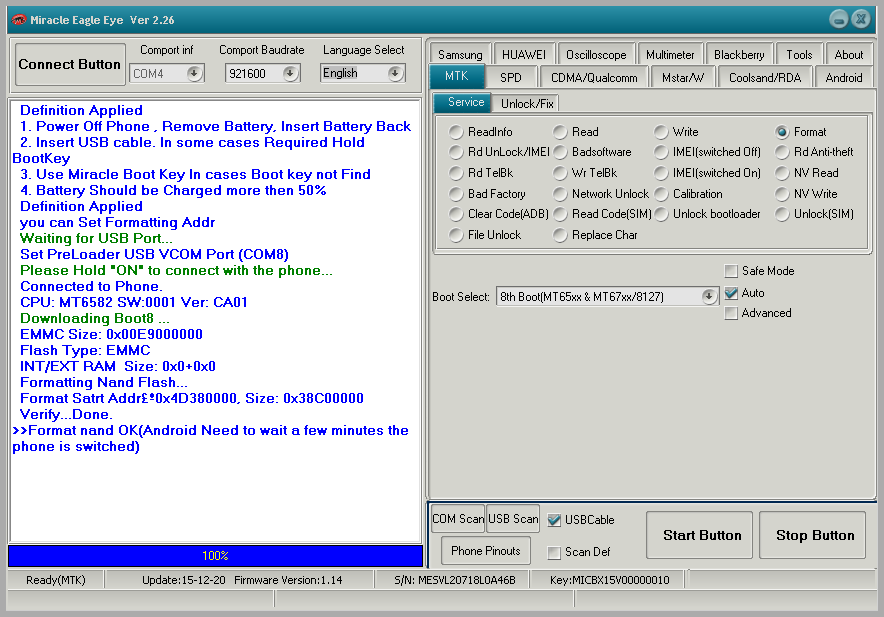Select the SPD tab

(511, 77)
